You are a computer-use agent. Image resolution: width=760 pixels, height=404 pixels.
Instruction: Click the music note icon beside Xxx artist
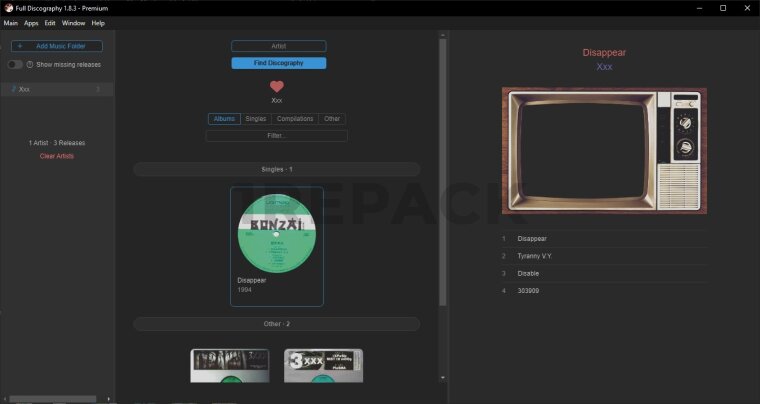click(13, 89)
